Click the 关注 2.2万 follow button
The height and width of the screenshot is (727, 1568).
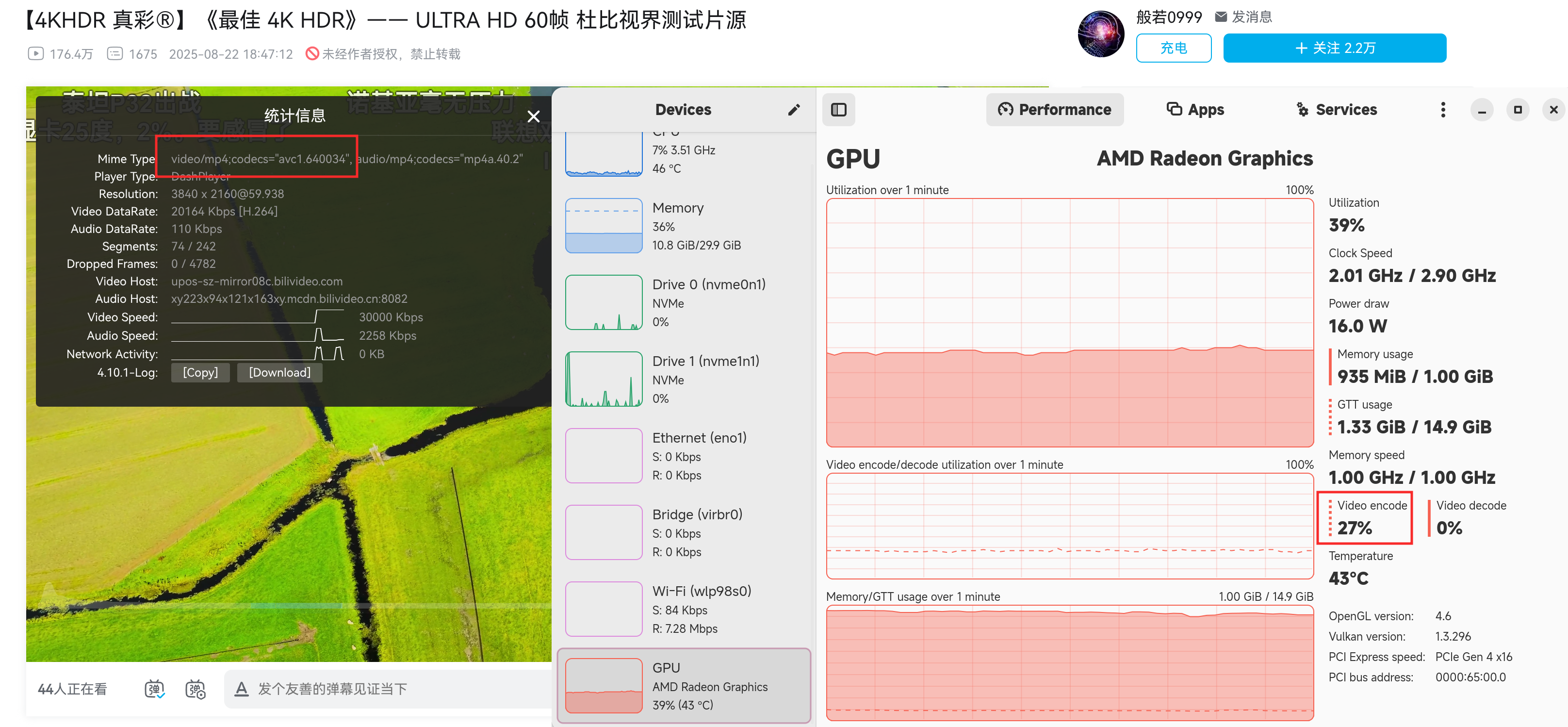coord(1334,48)
